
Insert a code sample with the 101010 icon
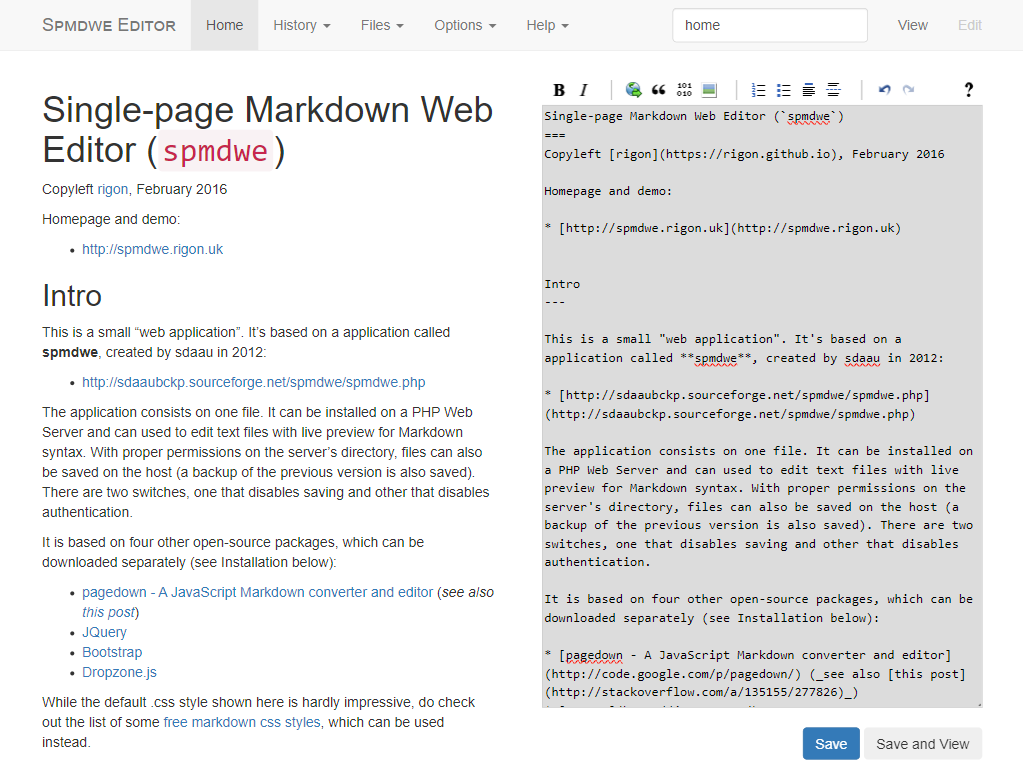pos(684,90)
